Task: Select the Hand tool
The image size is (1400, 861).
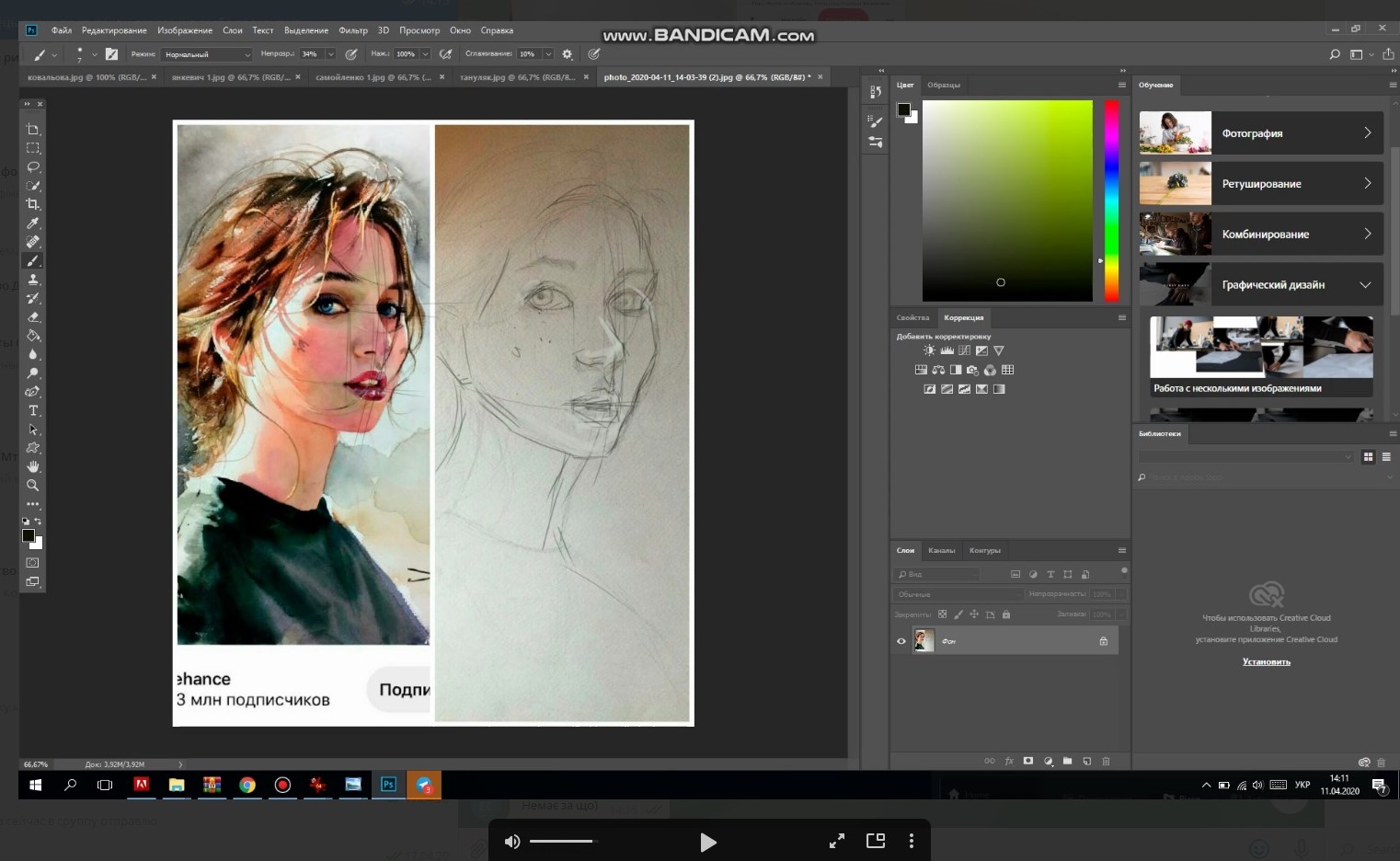Action: (x=33, y=466)
